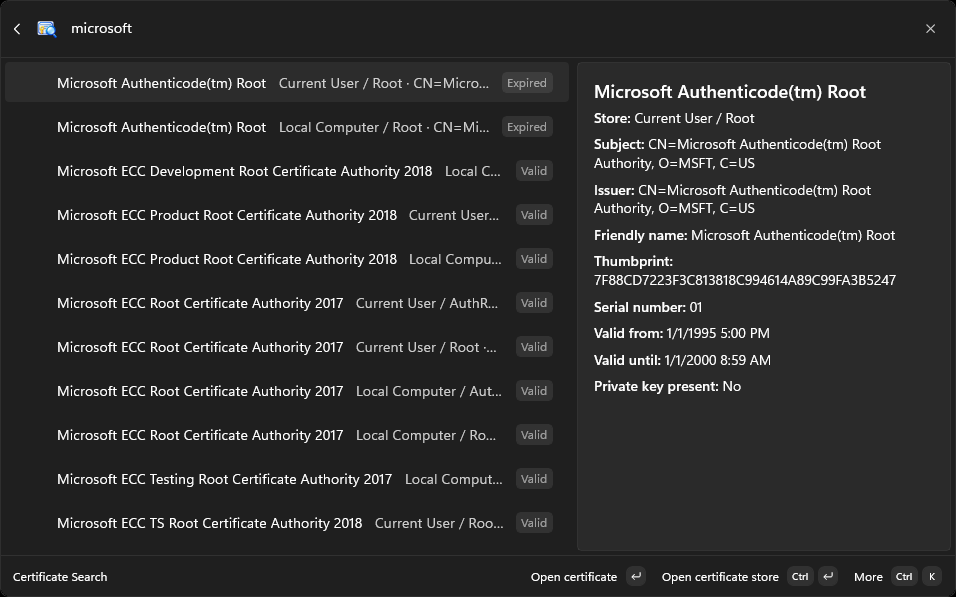The image size is (956, 597).
Task: Click Valid badge on ECC TS Root row
Action: tap(534, 523)
